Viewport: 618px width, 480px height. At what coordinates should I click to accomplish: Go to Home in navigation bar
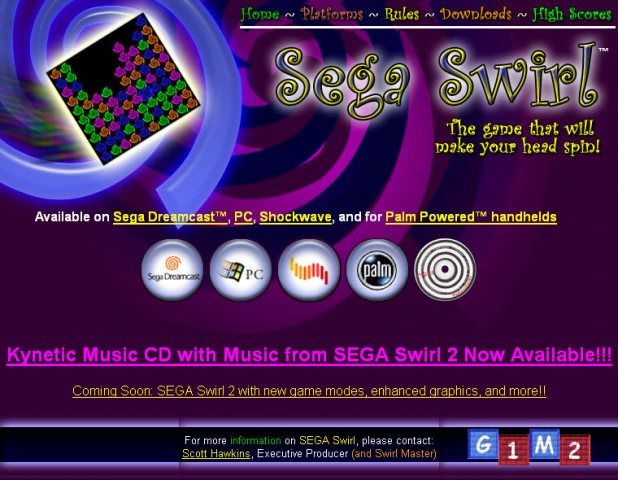[x=260, y=14]
